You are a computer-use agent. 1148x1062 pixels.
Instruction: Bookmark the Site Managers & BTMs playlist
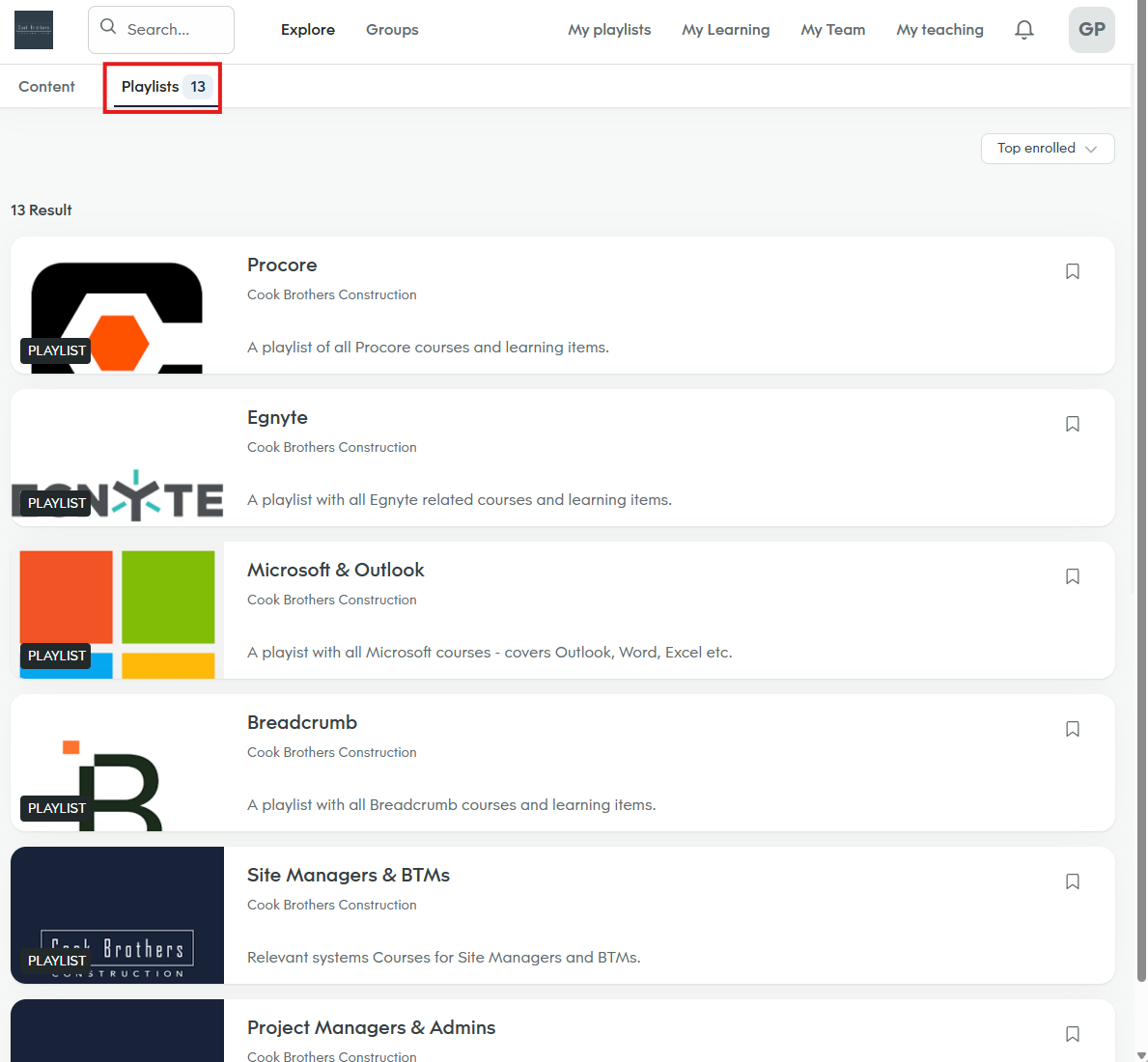(1073, 882)
